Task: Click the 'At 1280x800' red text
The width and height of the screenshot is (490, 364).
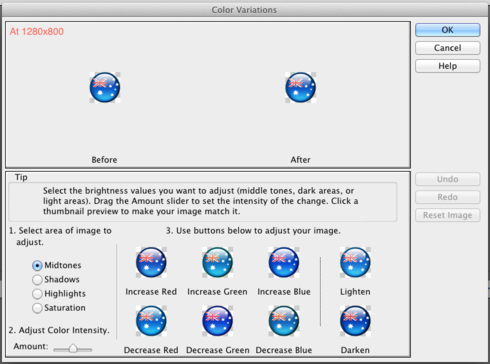Action: pyautogui.click(x=37, y=32)
